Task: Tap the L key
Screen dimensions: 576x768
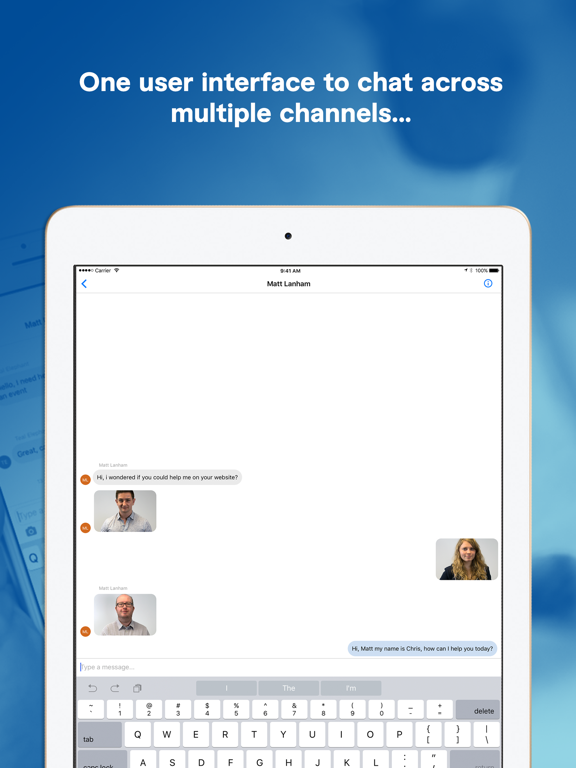Action: point(376,760)
